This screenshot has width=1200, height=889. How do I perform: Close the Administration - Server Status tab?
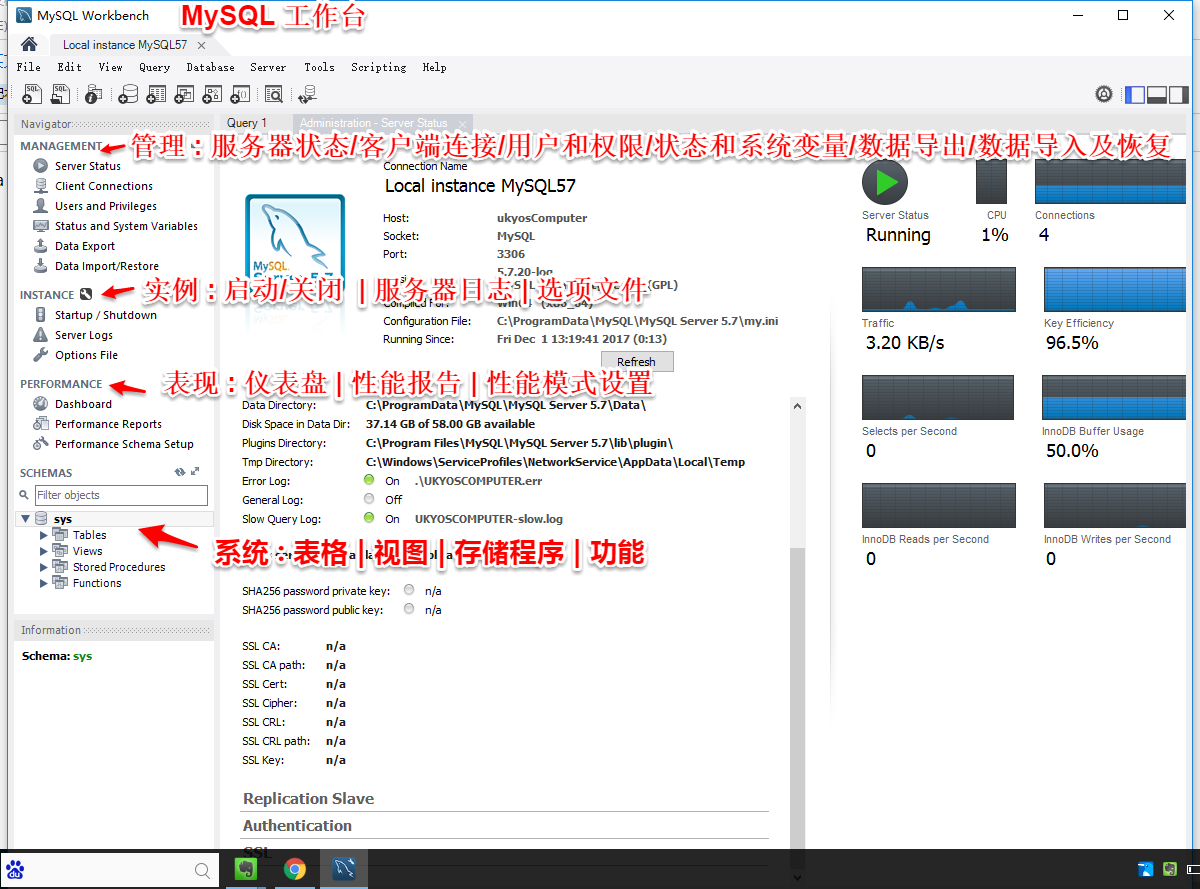pos(460,124)
